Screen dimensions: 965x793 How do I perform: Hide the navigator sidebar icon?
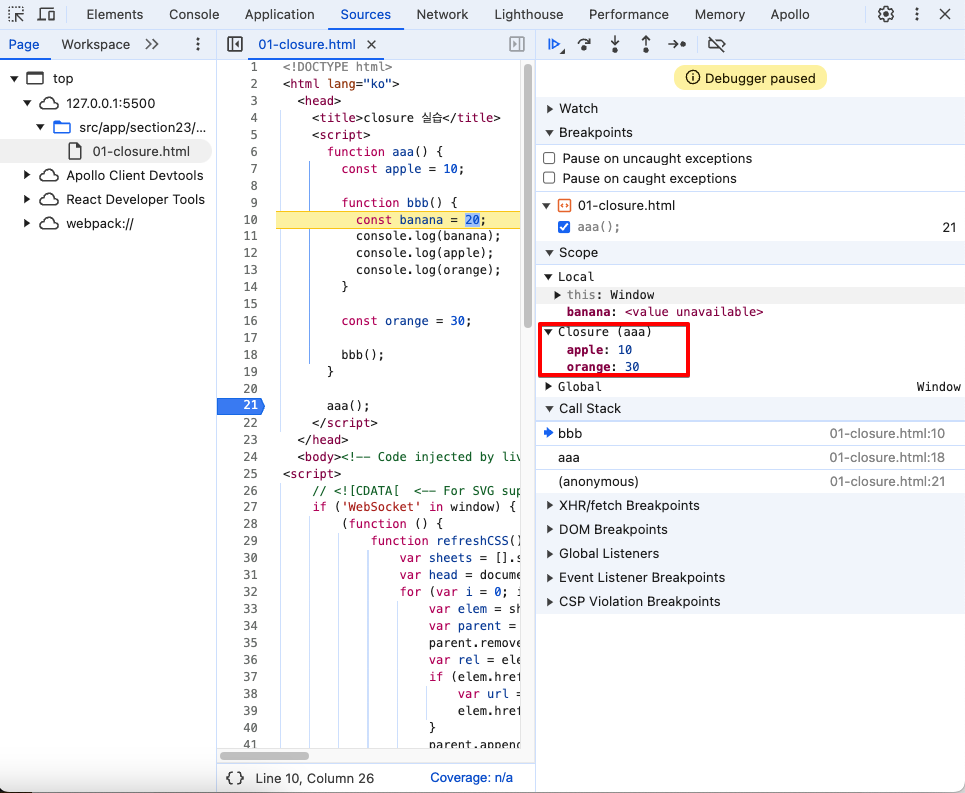pos(234,44)
